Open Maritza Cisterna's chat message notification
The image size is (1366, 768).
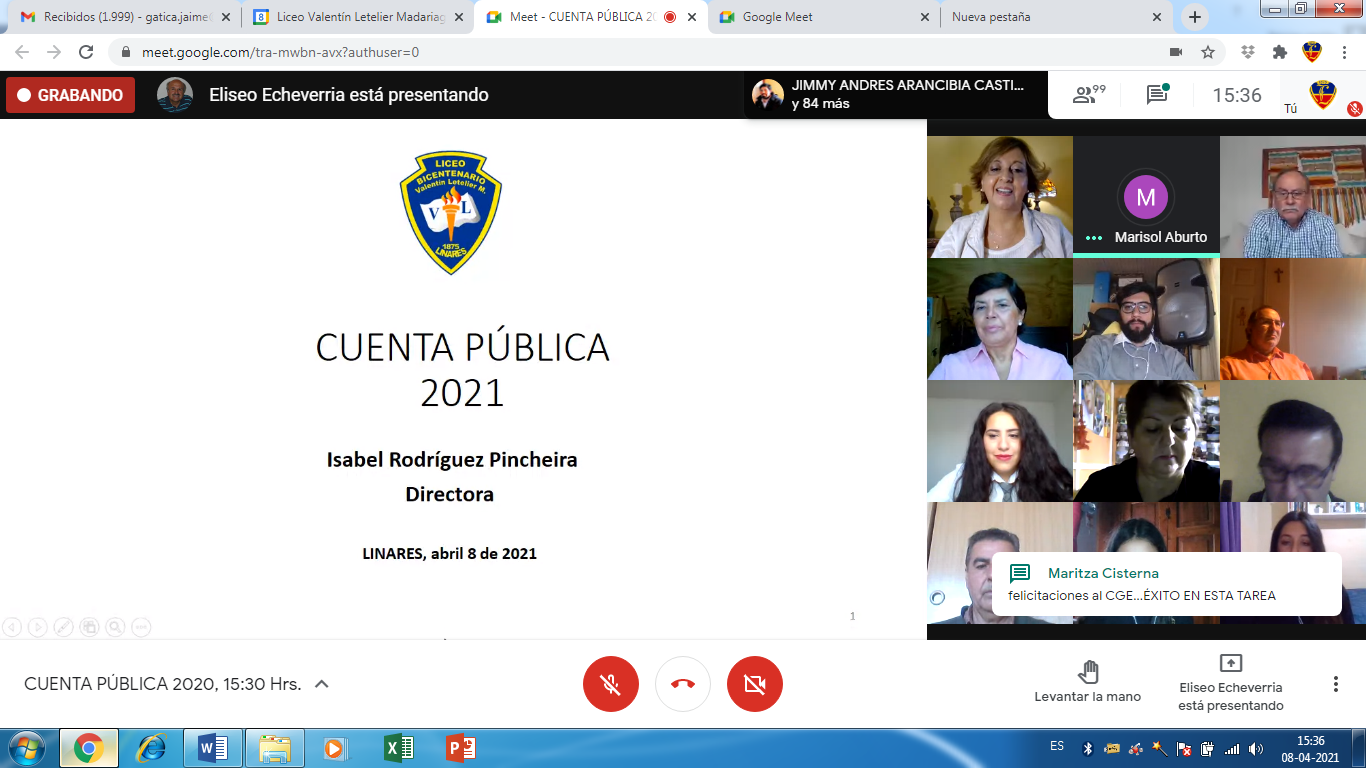point(1166,584)
